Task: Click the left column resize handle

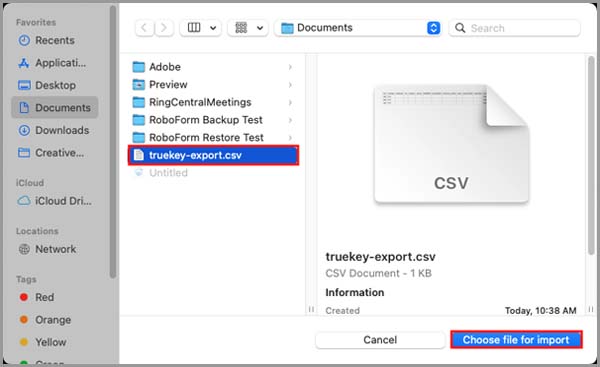Action: 311,309
